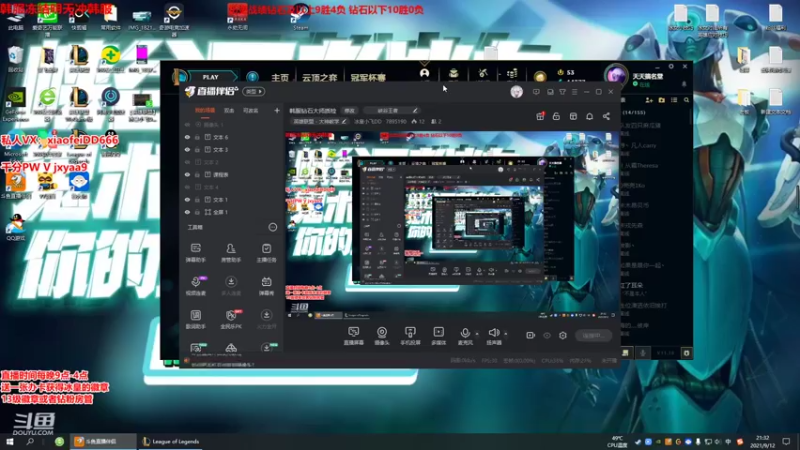Open the 云顶之弈 tab in League client
This screenshot has height=450, width=800.
pos(319,78)
